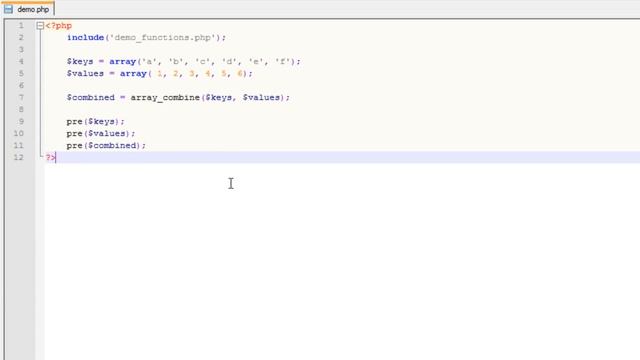Click the array keyword on line 4

122,62
